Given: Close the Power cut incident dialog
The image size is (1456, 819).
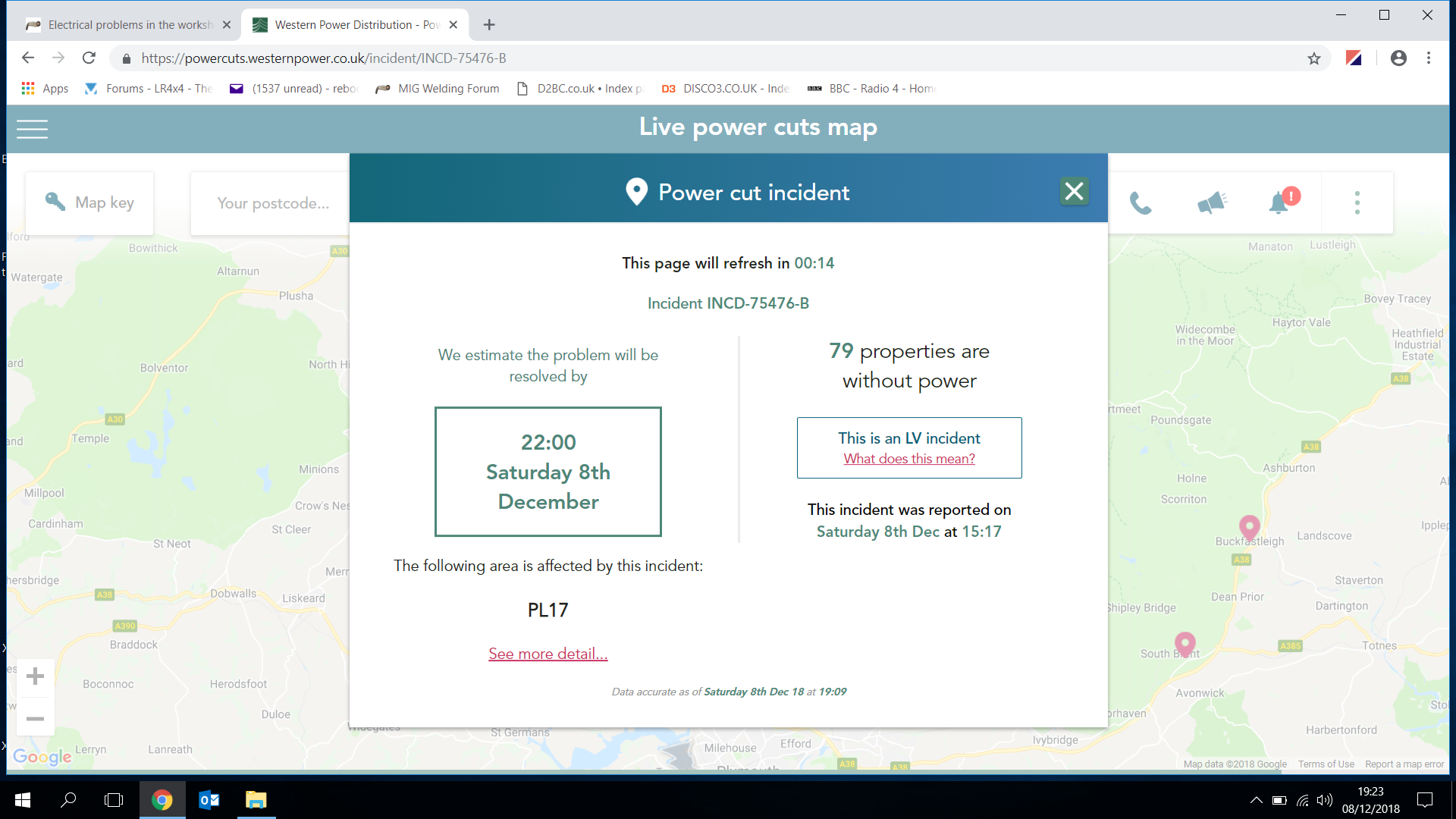Looking at the screenshot, I should coord(1074,191).
